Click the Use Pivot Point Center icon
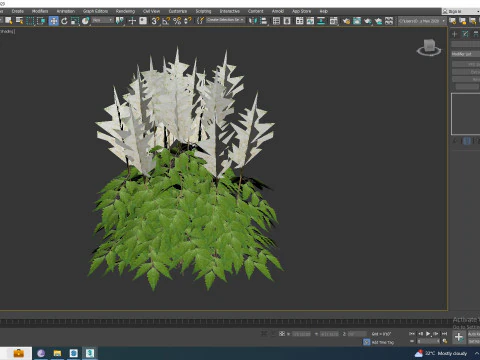 point(119,21)
